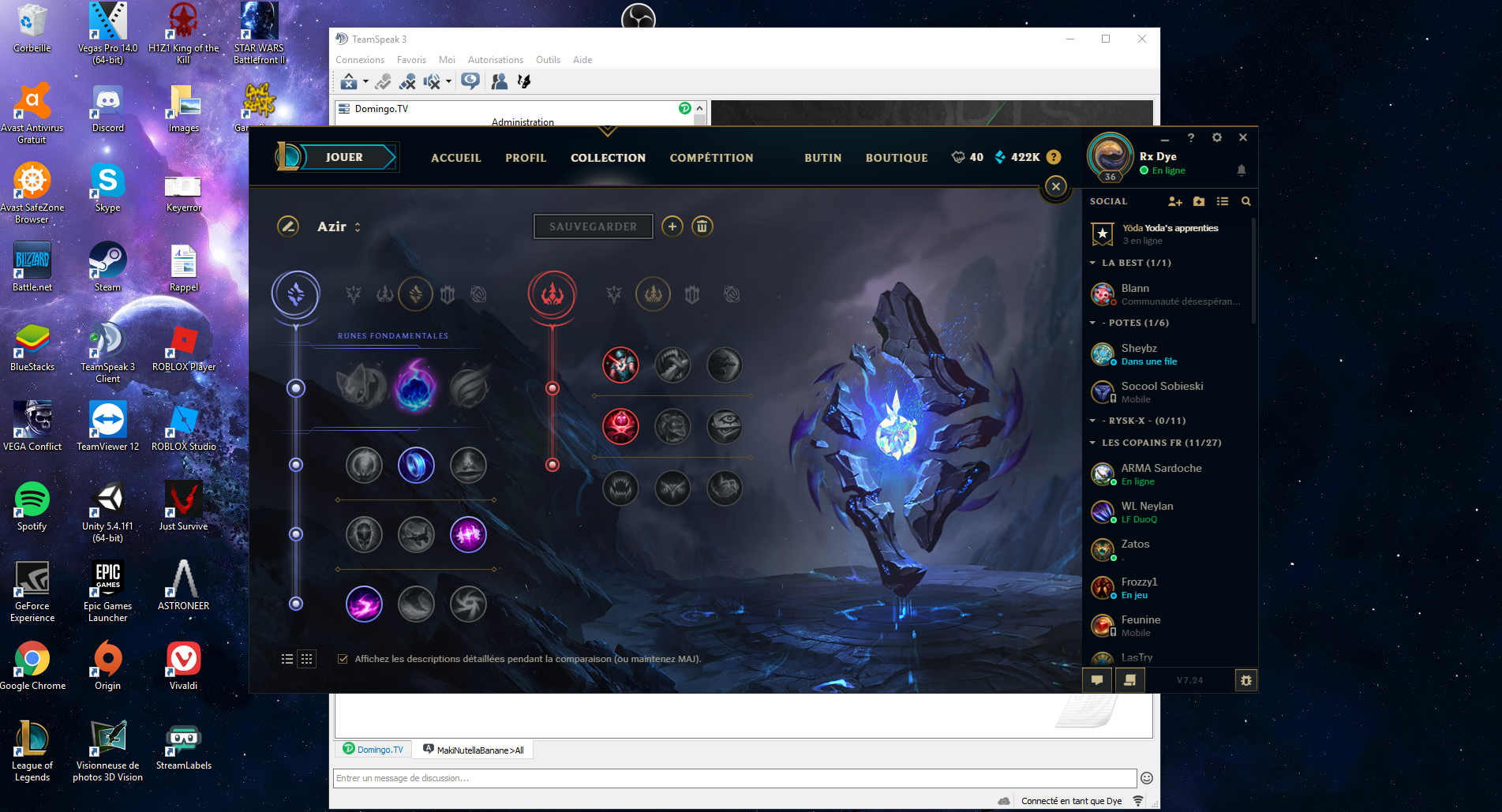The width and height of the screenshot is (1502, 812).
Task: Go to the ACCUEIL tab
Action: 456,158
